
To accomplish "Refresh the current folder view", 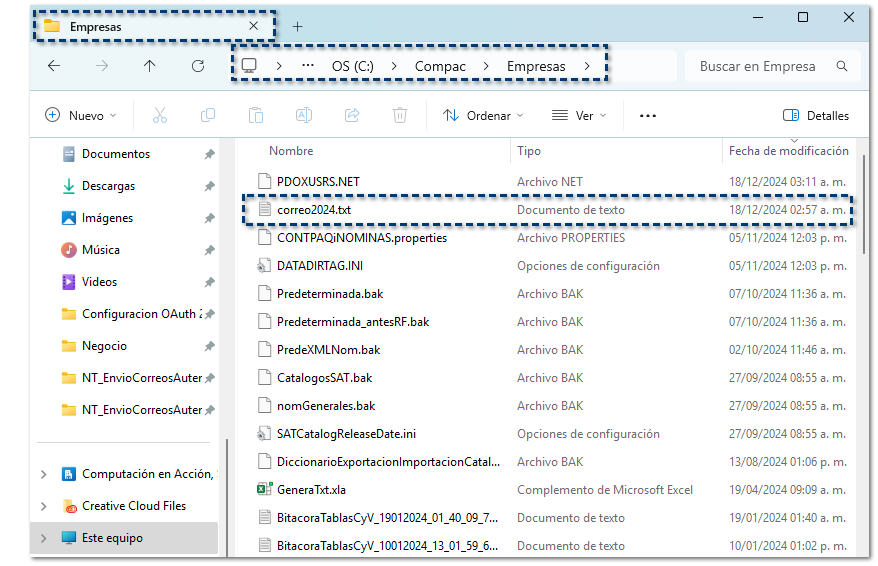I will click(x=198, y=66).
